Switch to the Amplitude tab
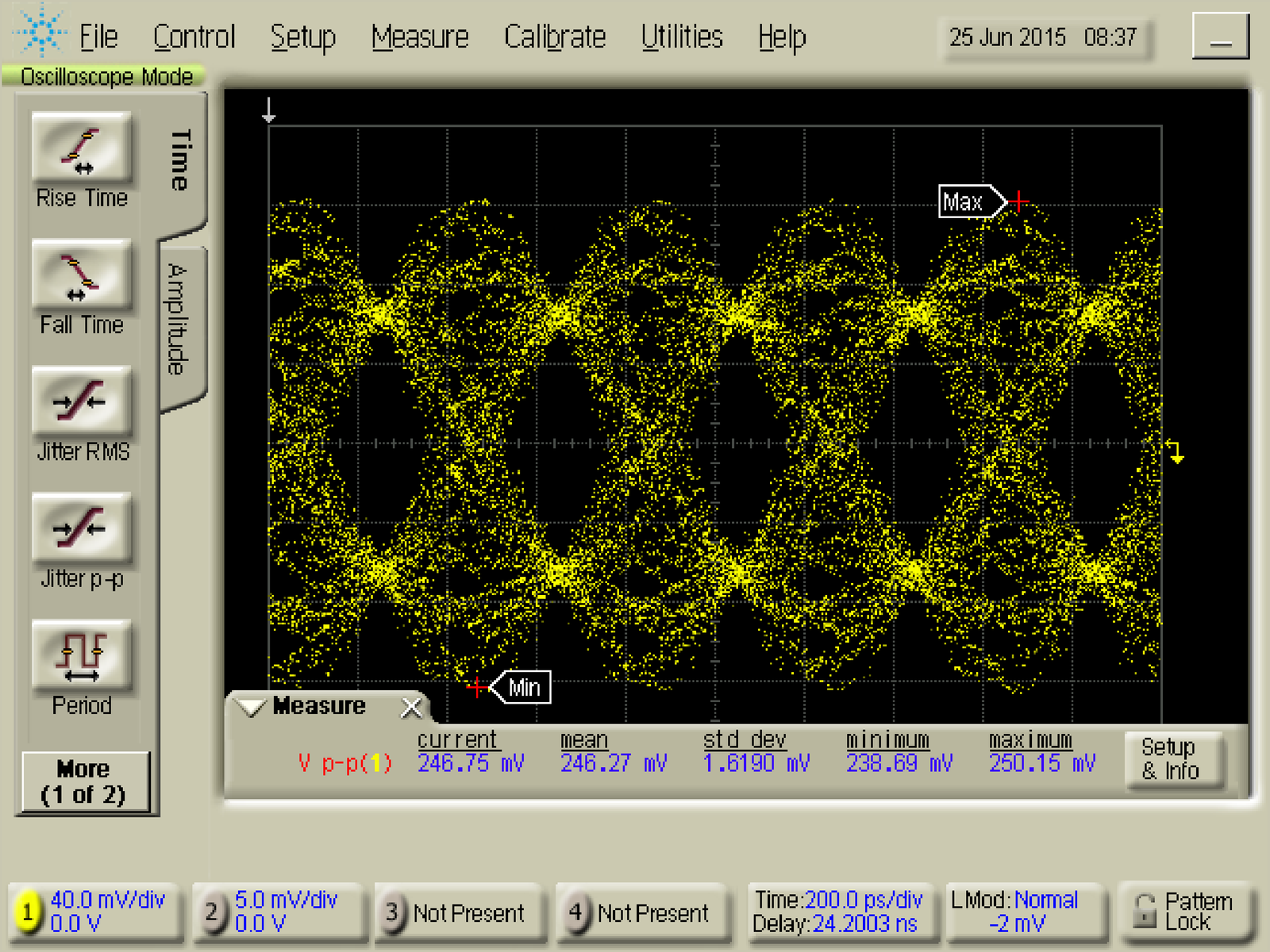The width and height of the screenshot is (1270, 952). pos(179,320)
